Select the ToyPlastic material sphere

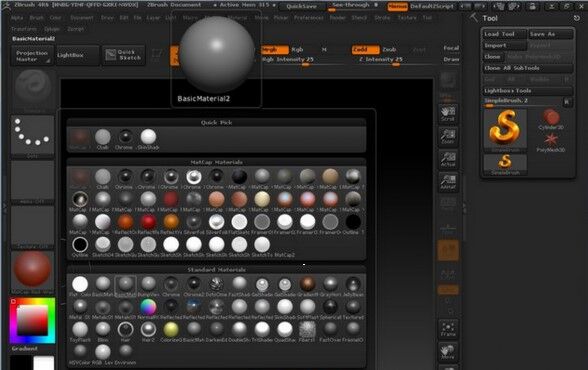point(80,329)
